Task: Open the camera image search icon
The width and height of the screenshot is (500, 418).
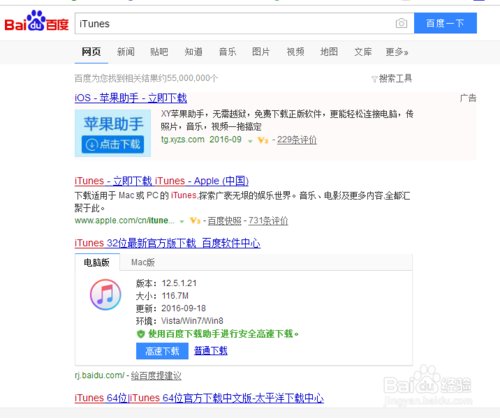Action: click(401, 23)
